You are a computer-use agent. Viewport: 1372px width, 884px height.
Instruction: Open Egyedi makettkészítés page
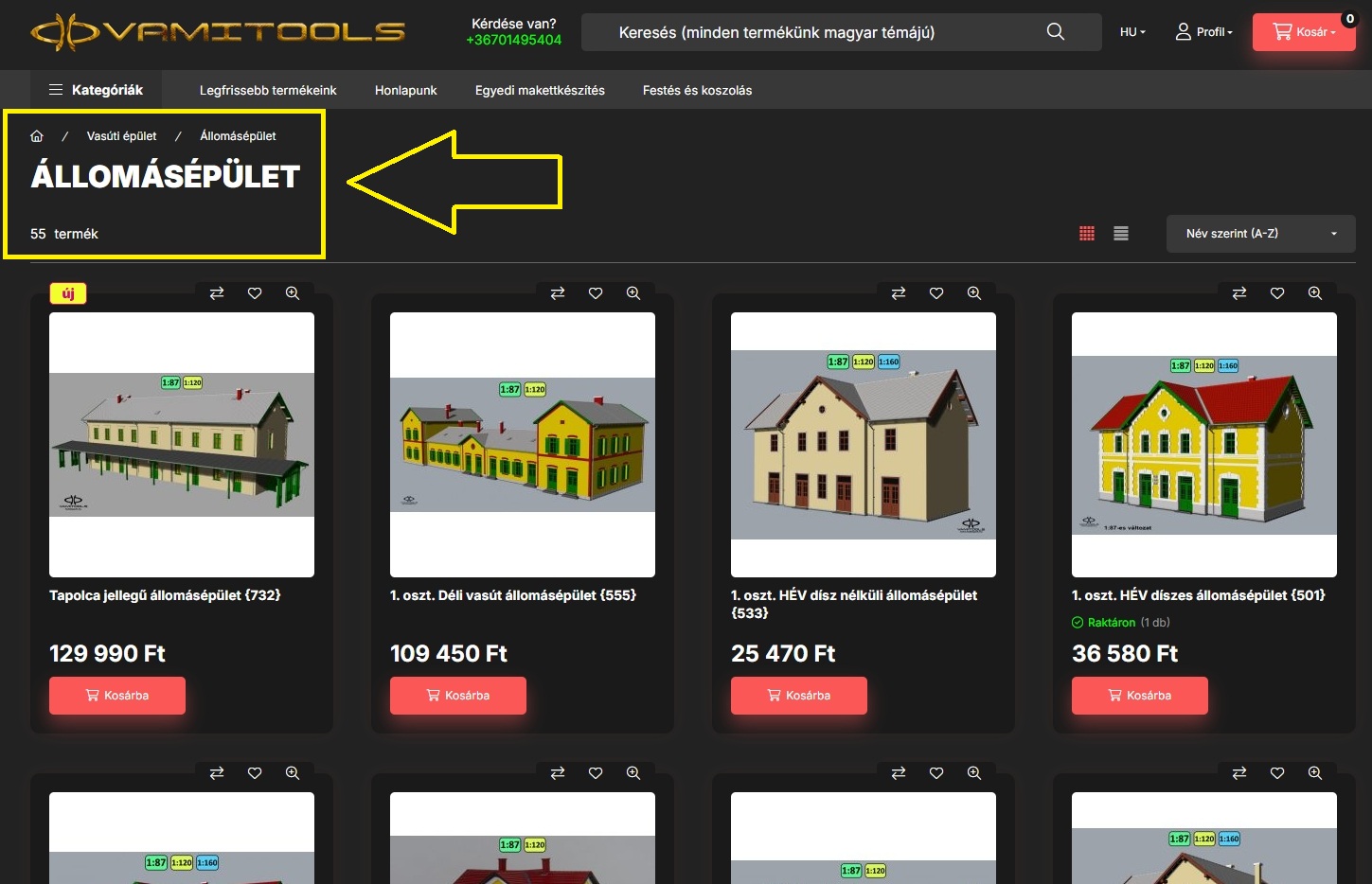(540, 90)
